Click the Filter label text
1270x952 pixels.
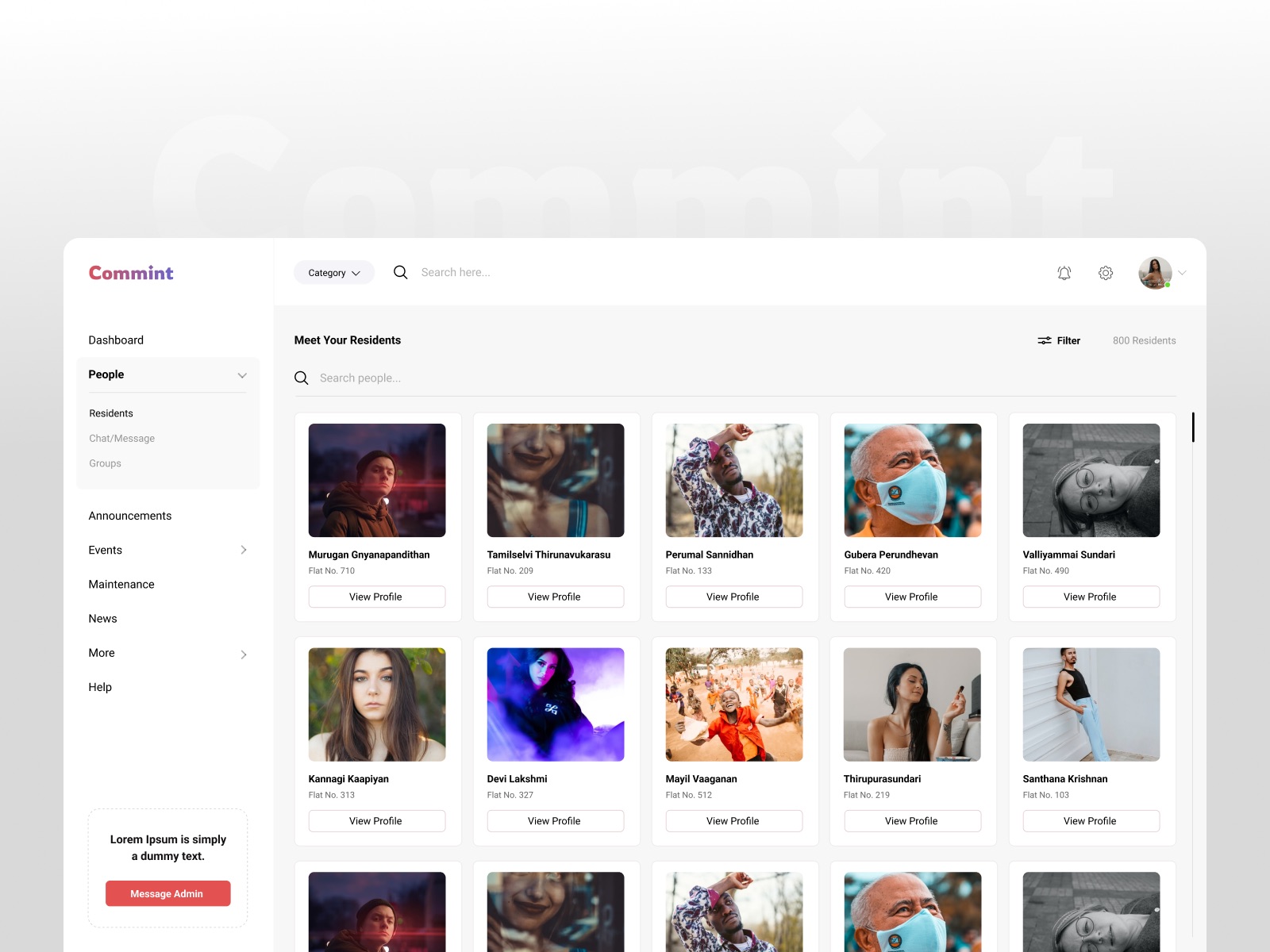tap(1068, 340)
